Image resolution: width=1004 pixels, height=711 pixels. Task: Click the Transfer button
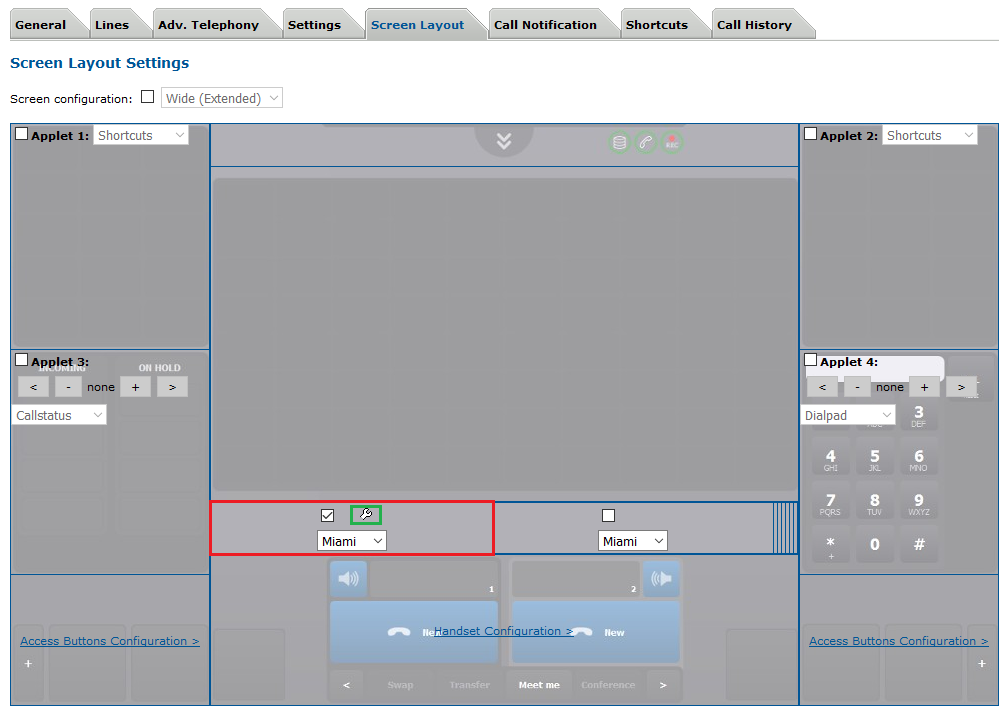click(469, 685)
